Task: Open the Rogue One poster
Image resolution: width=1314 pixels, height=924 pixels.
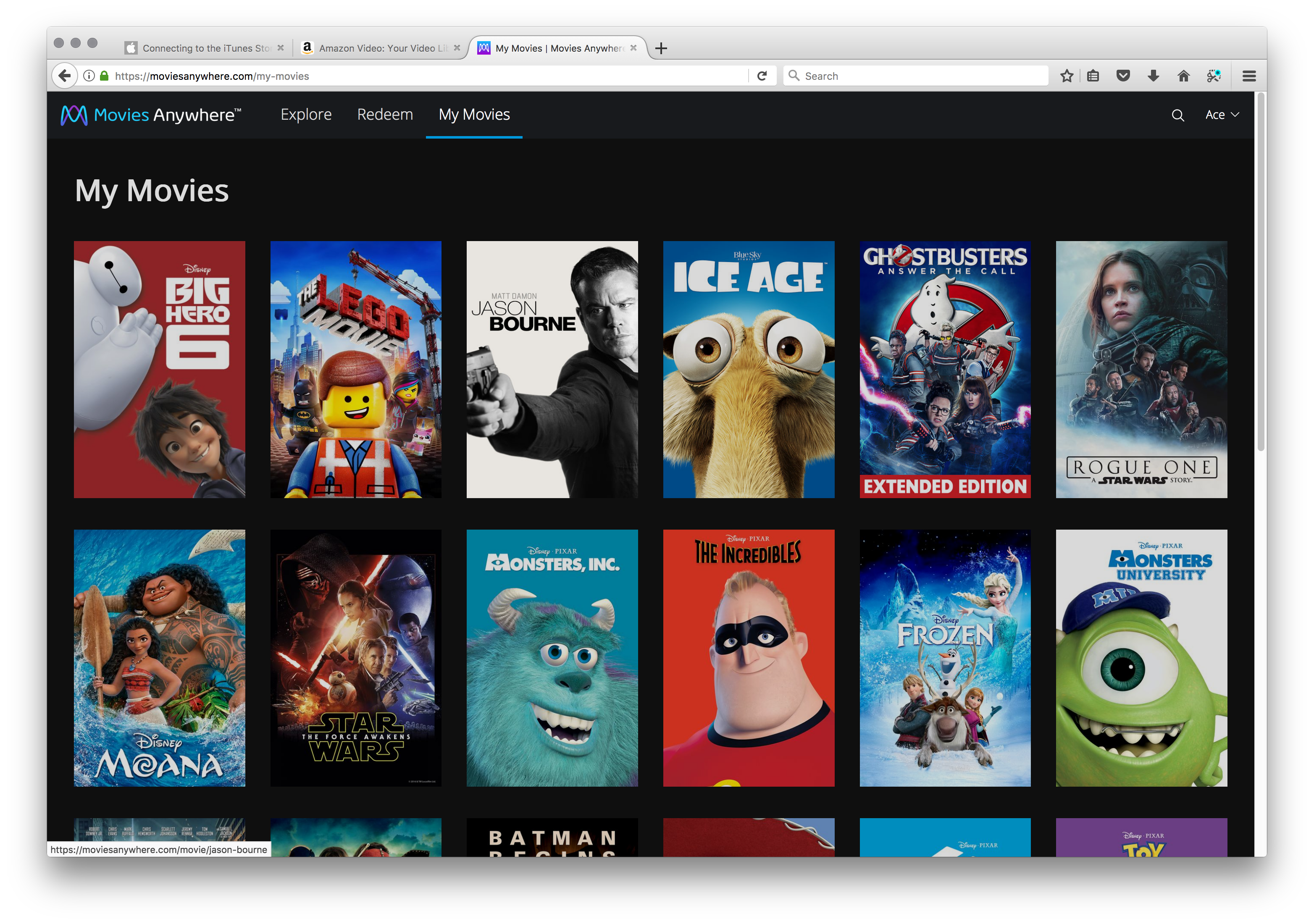Action: tap(1141, 370)
